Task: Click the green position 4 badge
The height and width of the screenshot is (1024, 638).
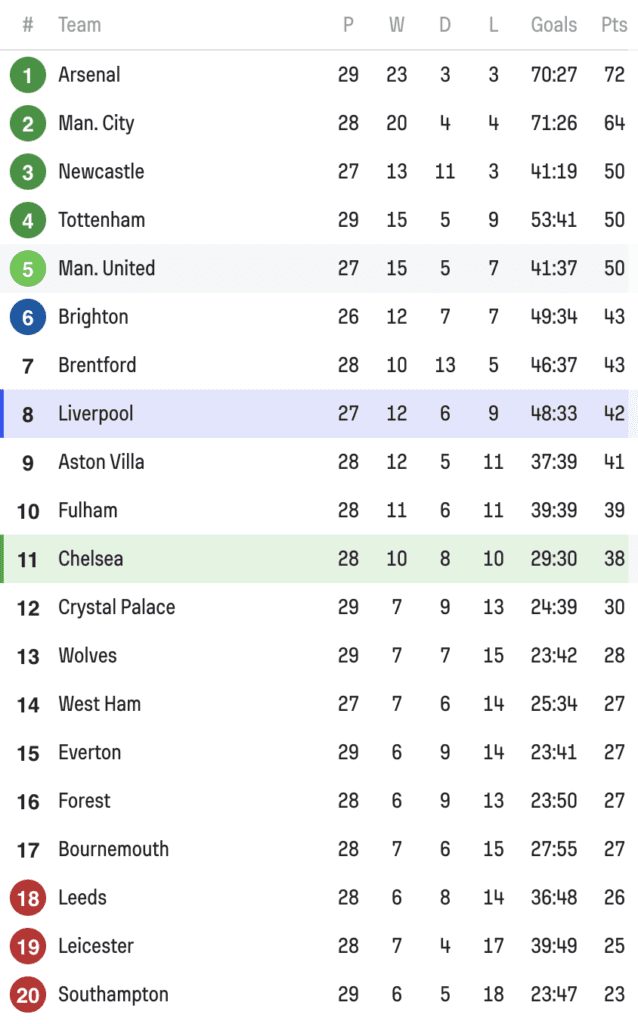Action: tap(28, 220)
